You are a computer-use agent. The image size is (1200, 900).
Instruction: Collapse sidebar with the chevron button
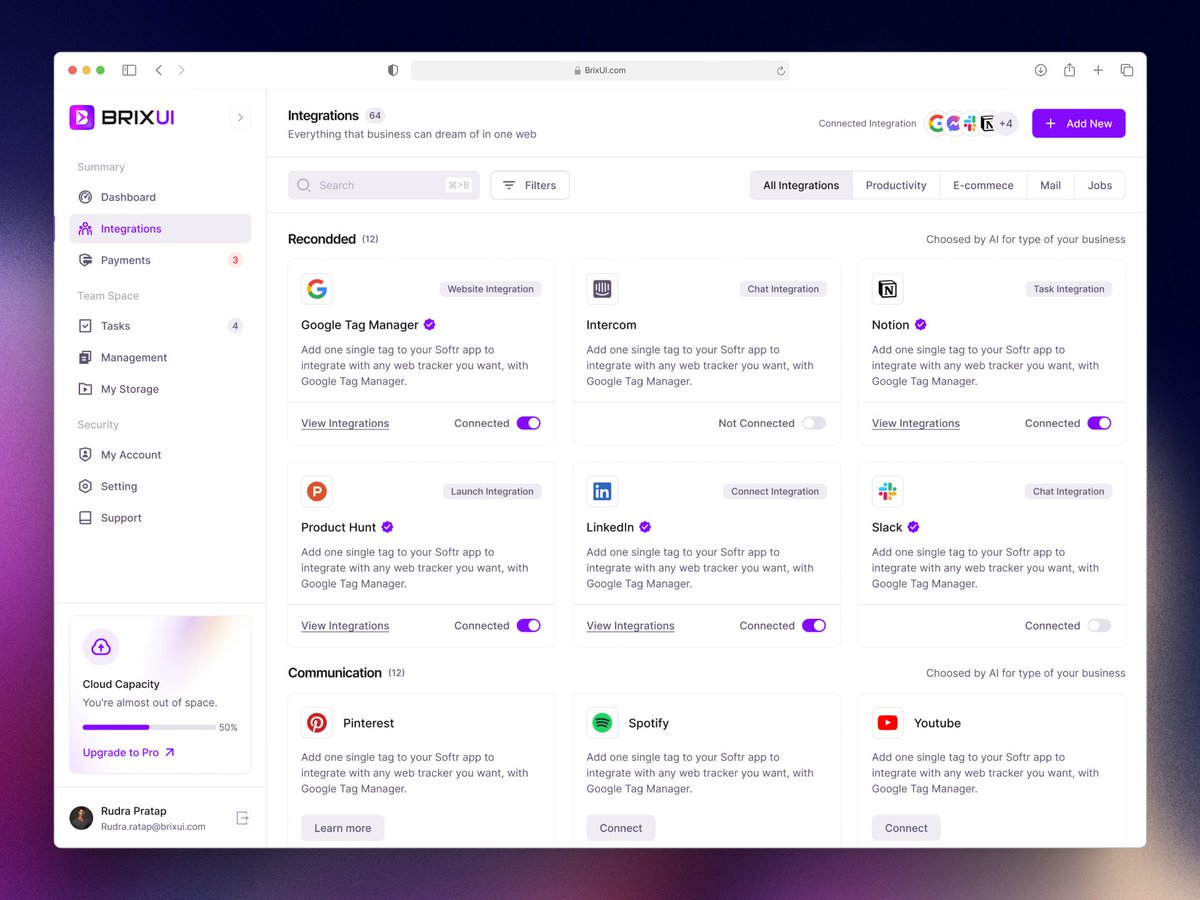tap(240, 117)
